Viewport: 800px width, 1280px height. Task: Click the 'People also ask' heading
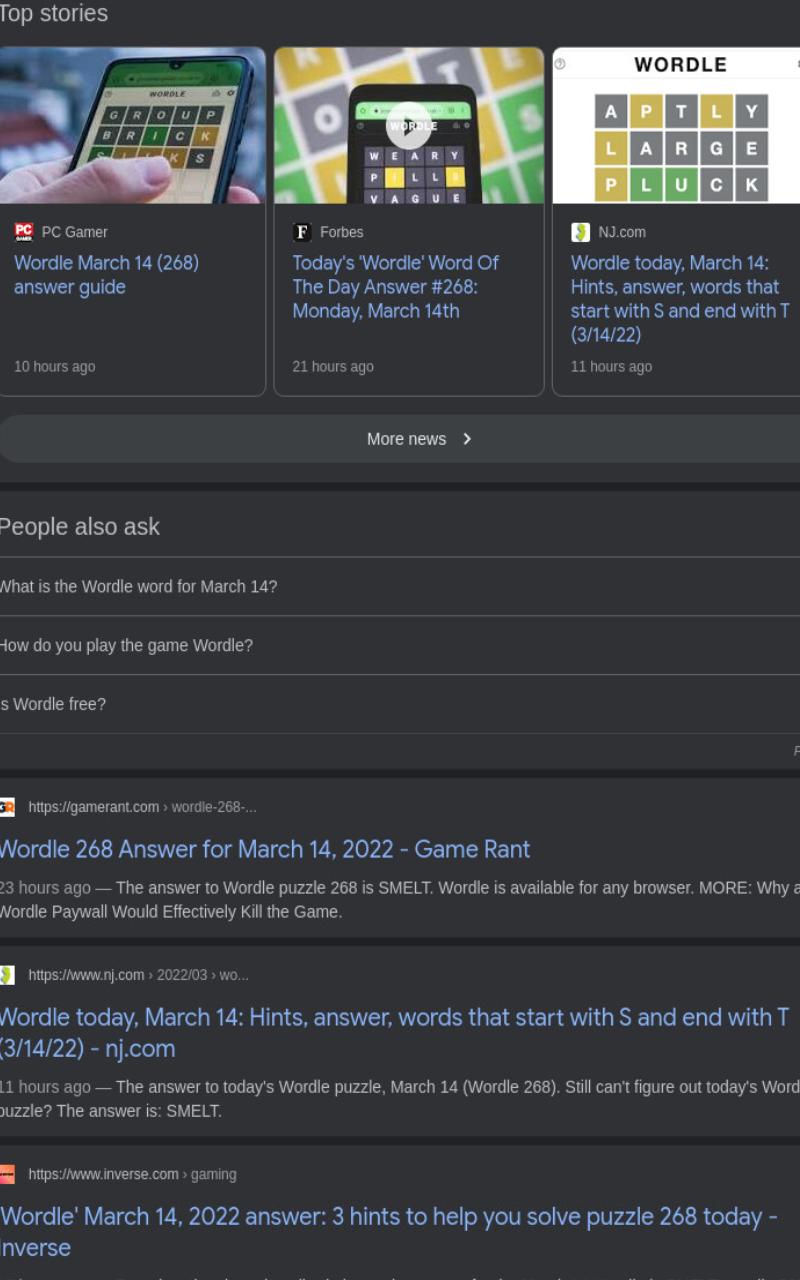click(x=79, y=527)
